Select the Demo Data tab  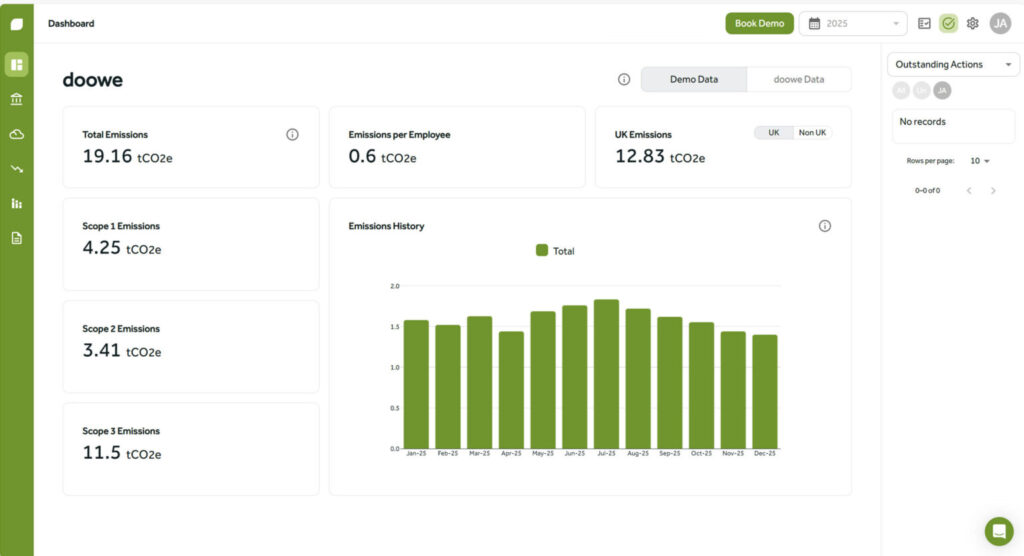(693, 79)
